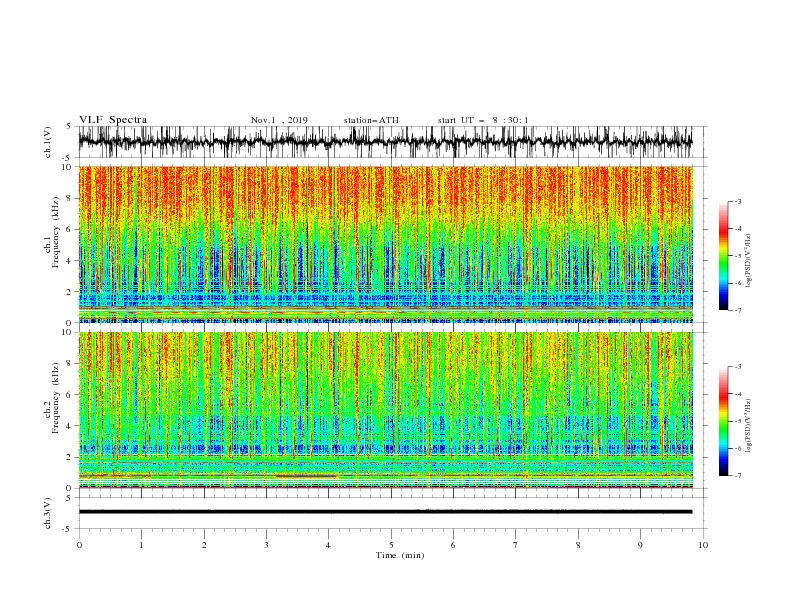Click the "8" kHz tick of ch.1 spectrogram
Image resolution: width=792 pixels, height=612 pixels.
(70, 198)
